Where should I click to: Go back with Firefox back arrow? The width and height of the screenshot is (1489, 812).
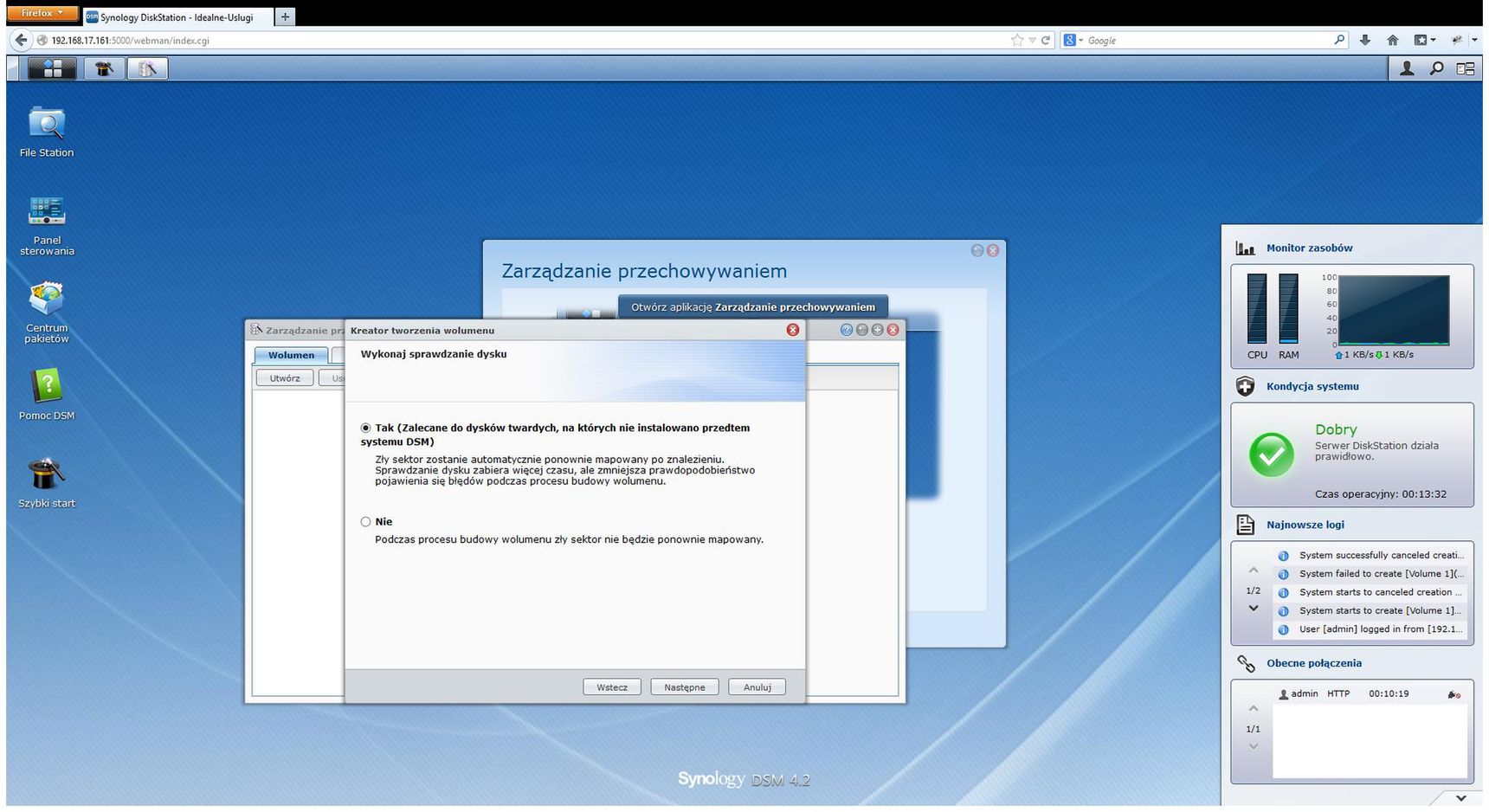(x=22, y=40)
